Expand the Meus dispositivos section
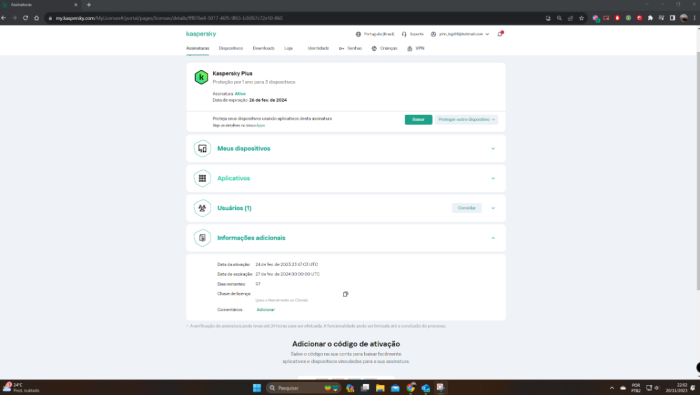Screen dimensions: 700x395 click(493, 149)
